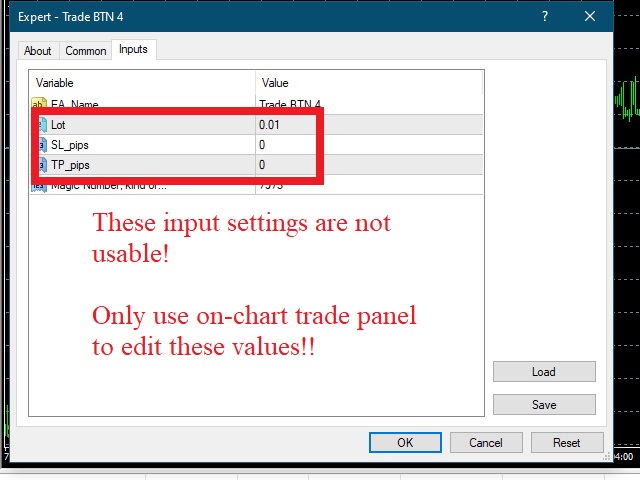Click the Lot value 0.01 cell
Image resolution: width=640 pixels, height=480 pixels.
(x=369, y=125)
